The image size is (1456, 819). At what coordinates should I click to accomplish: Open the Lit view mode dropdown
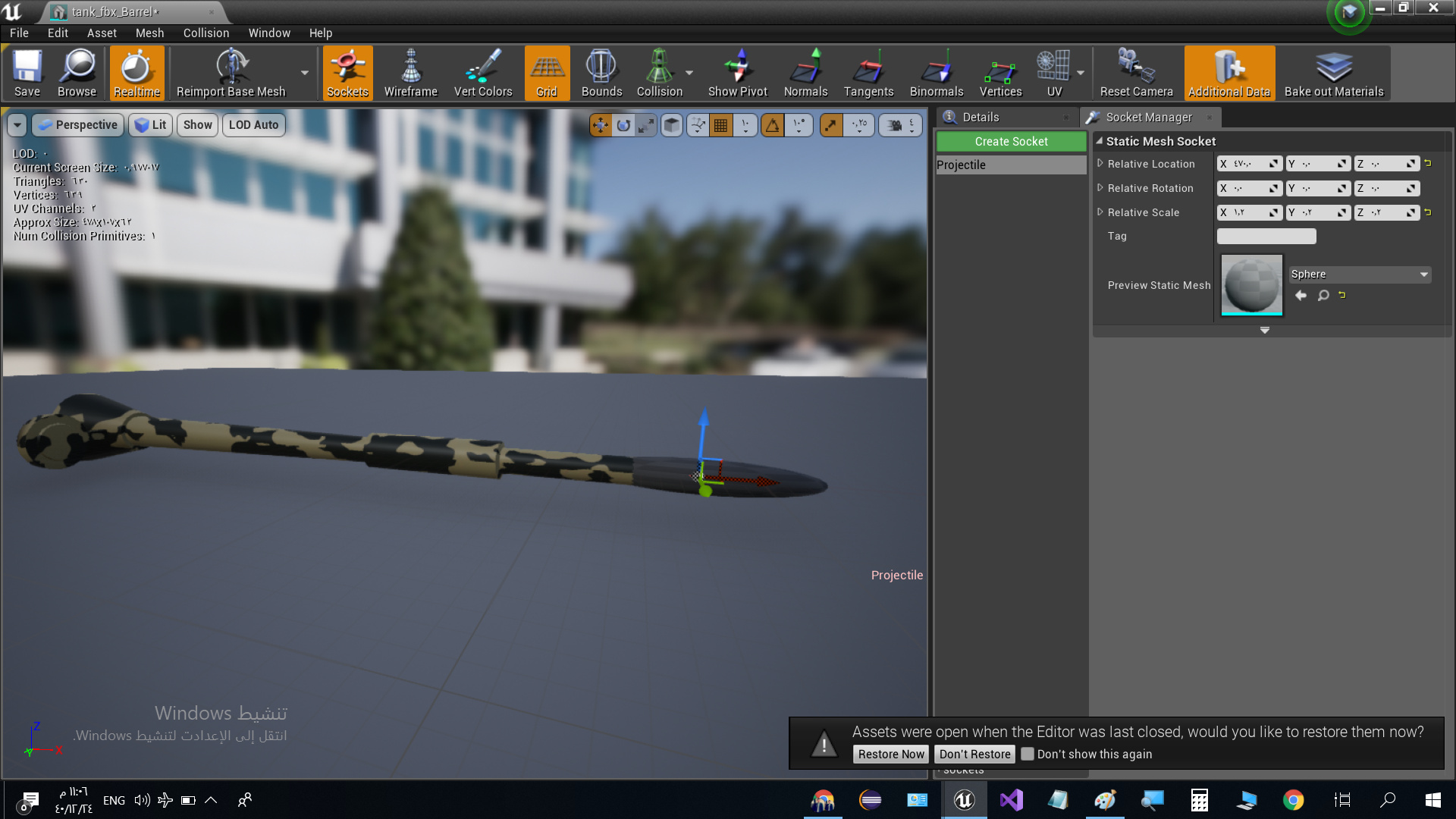(151, 125)
